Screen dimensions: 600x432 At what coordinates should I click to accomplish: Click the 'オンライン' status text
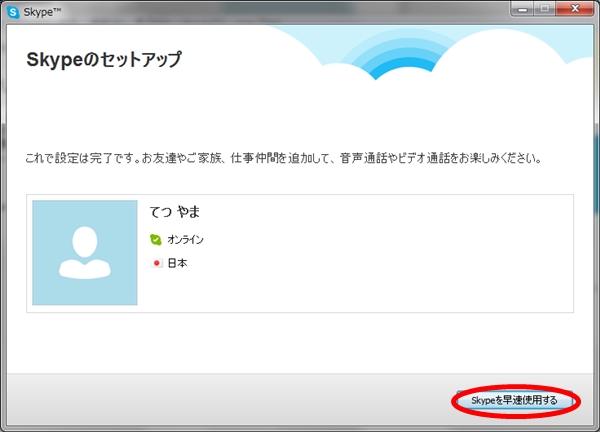click(x=185, y=240)
